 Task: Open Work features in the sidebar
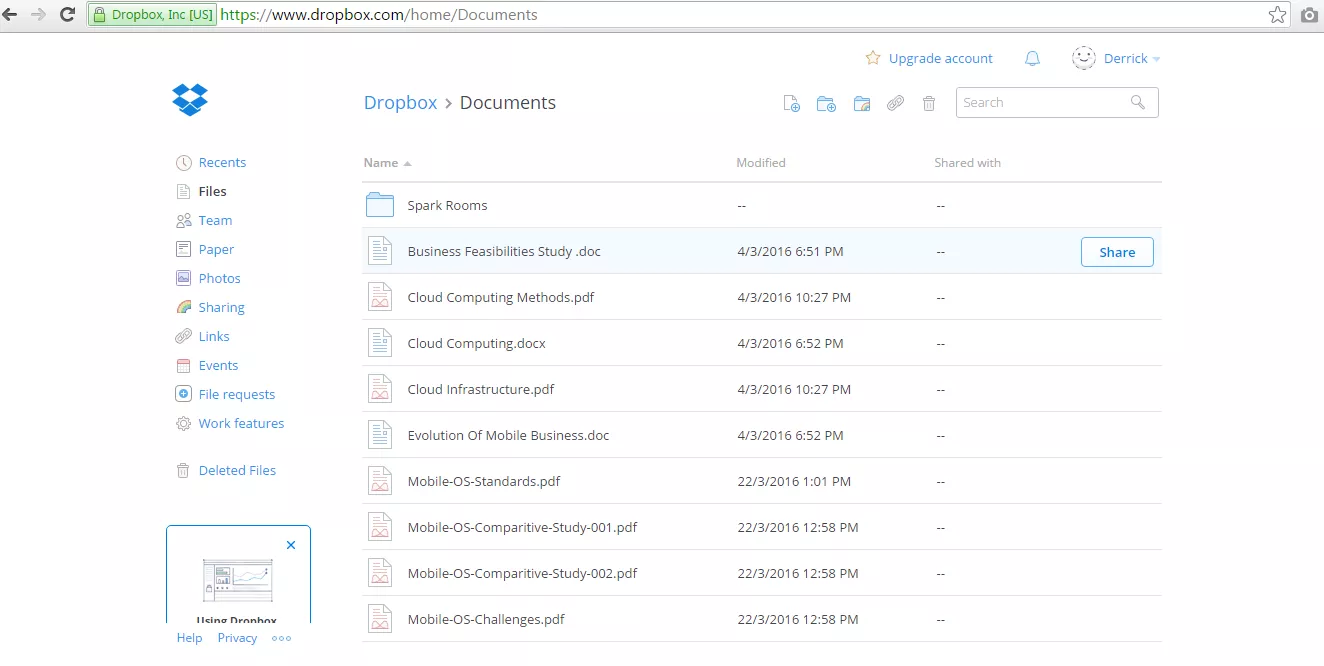pyautogui.click(x=241, y=424)
